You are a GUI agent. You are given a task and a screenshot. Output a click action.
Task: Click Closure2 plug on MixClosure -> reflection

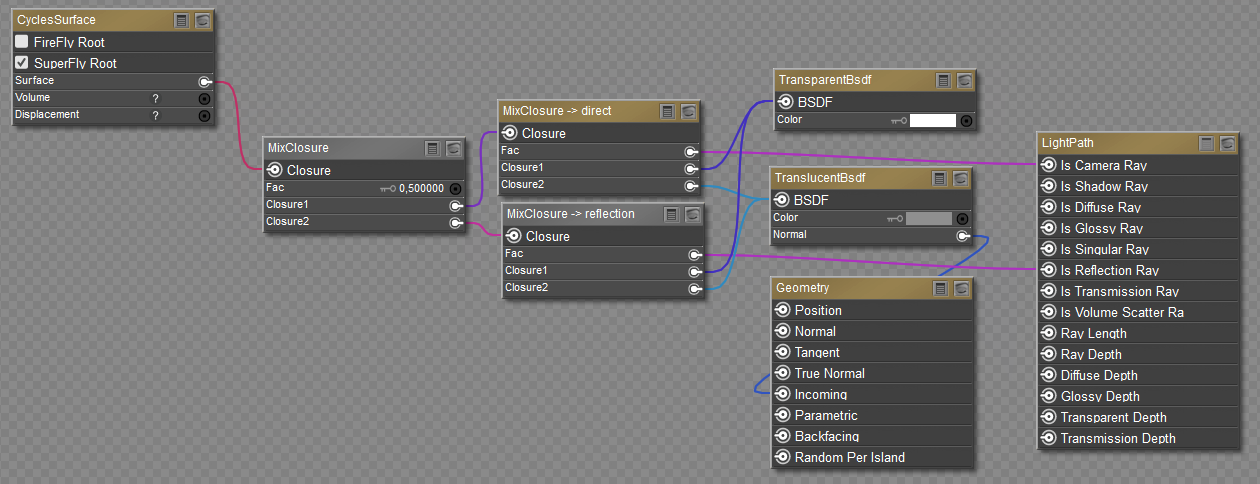point(695,288)
